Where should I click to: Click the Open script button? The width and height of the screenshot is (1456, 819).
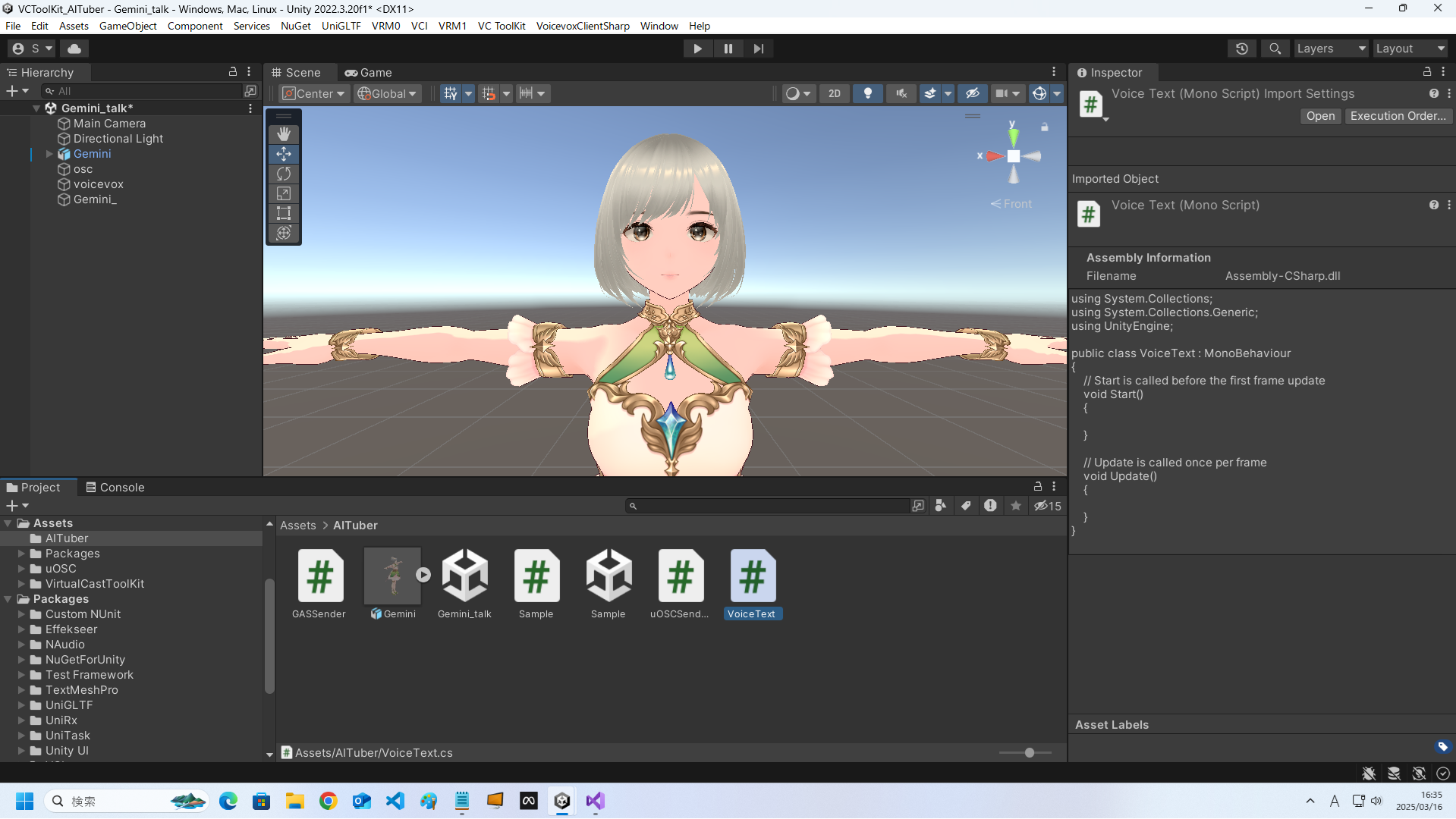click(1320, 116)
